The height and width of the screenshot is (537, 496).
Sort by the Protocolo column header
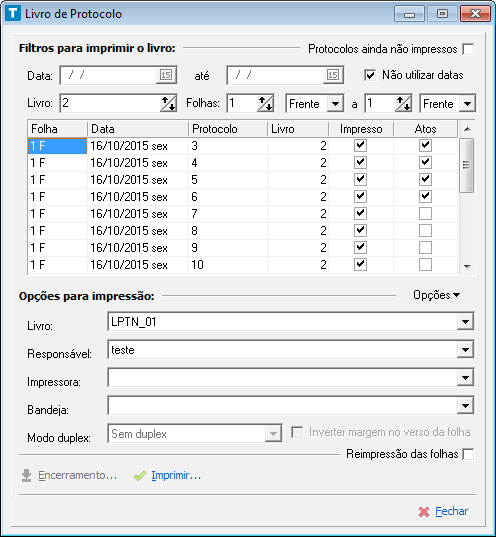[228, 129]
